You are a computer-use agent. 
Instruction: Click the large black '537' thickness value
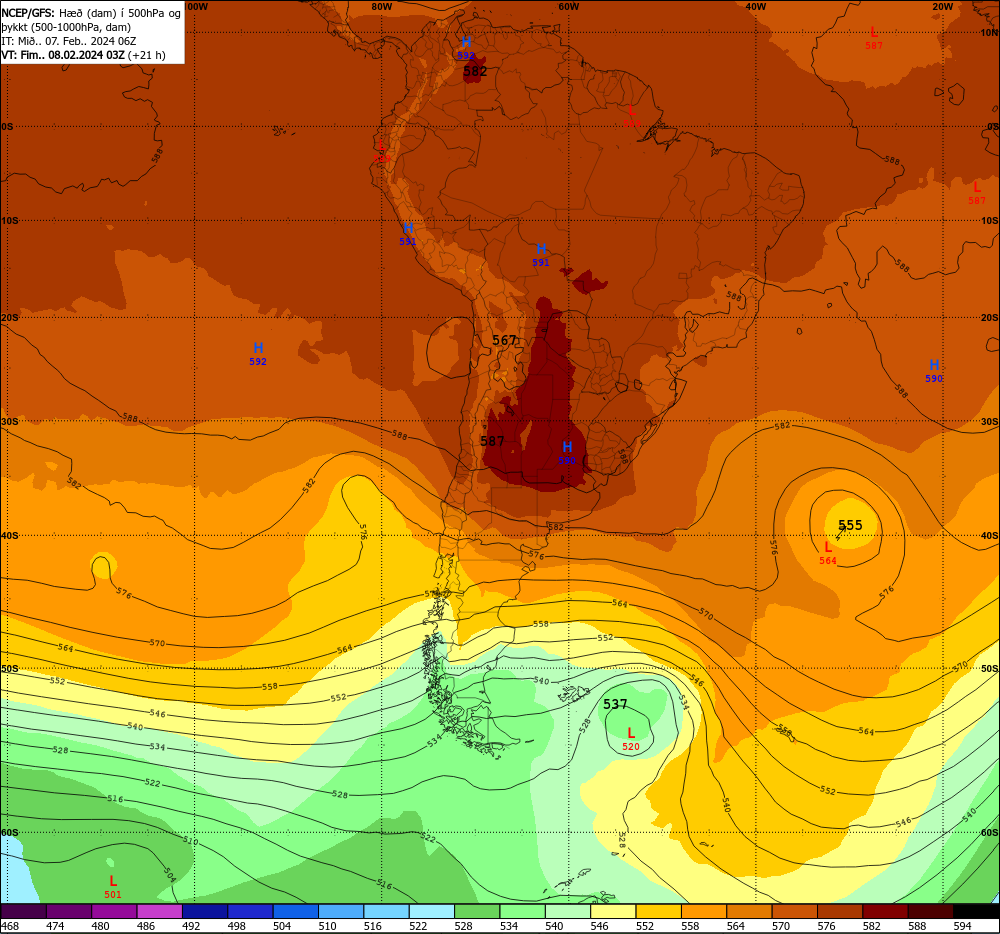tap(615, 704)
